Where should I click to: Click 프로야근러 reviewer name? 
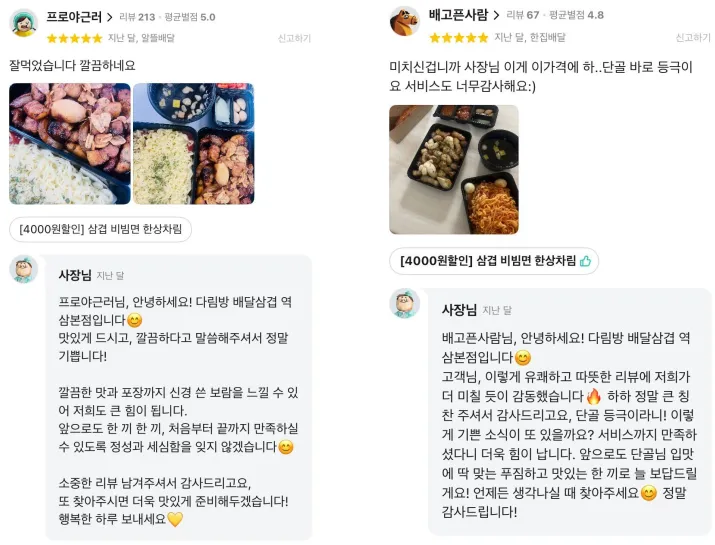pos(74,17)
